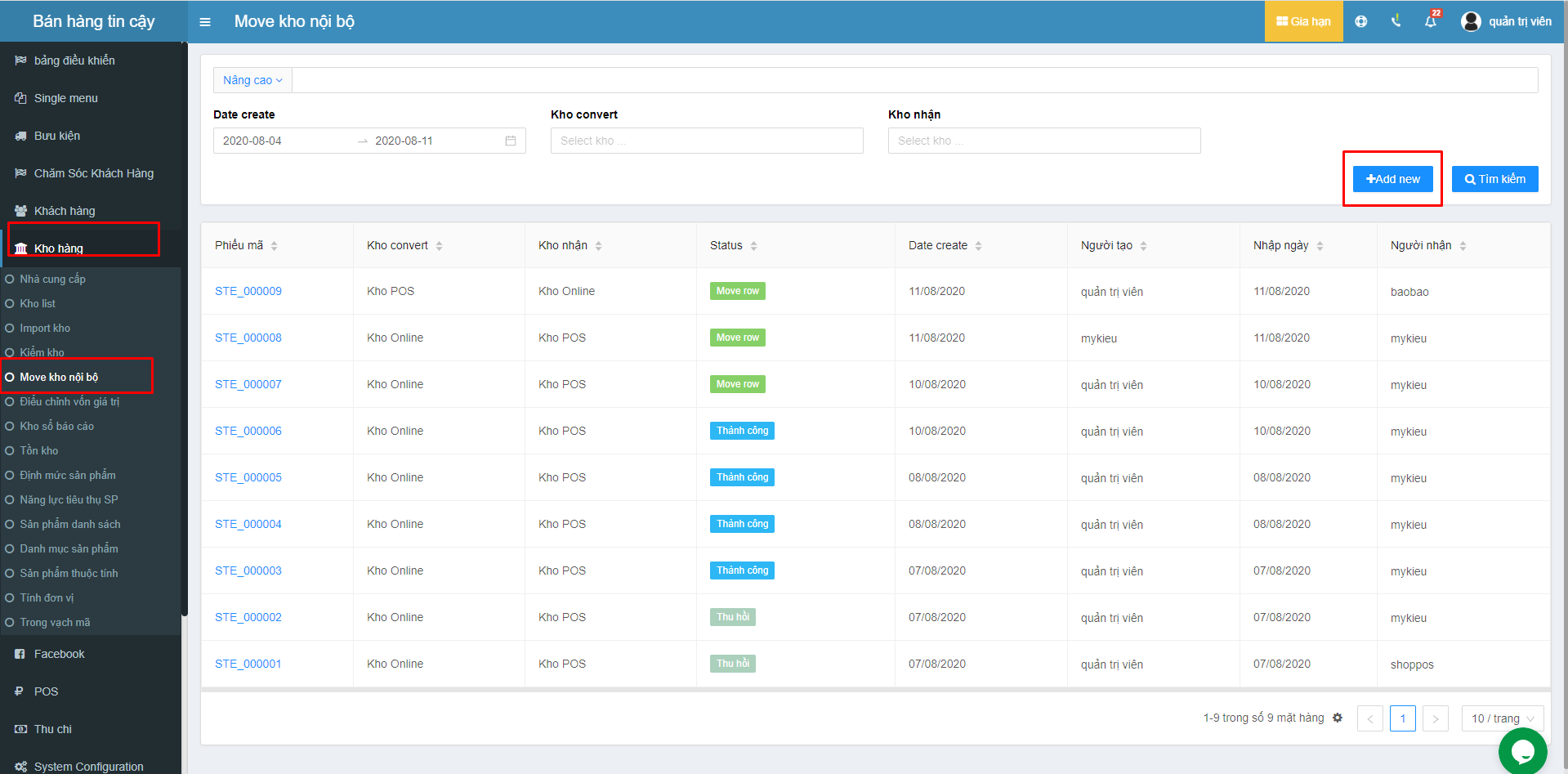Open the notifications bell icon
The height and width of the screenshot is (774, 1568).
(x=1430, y=22)
